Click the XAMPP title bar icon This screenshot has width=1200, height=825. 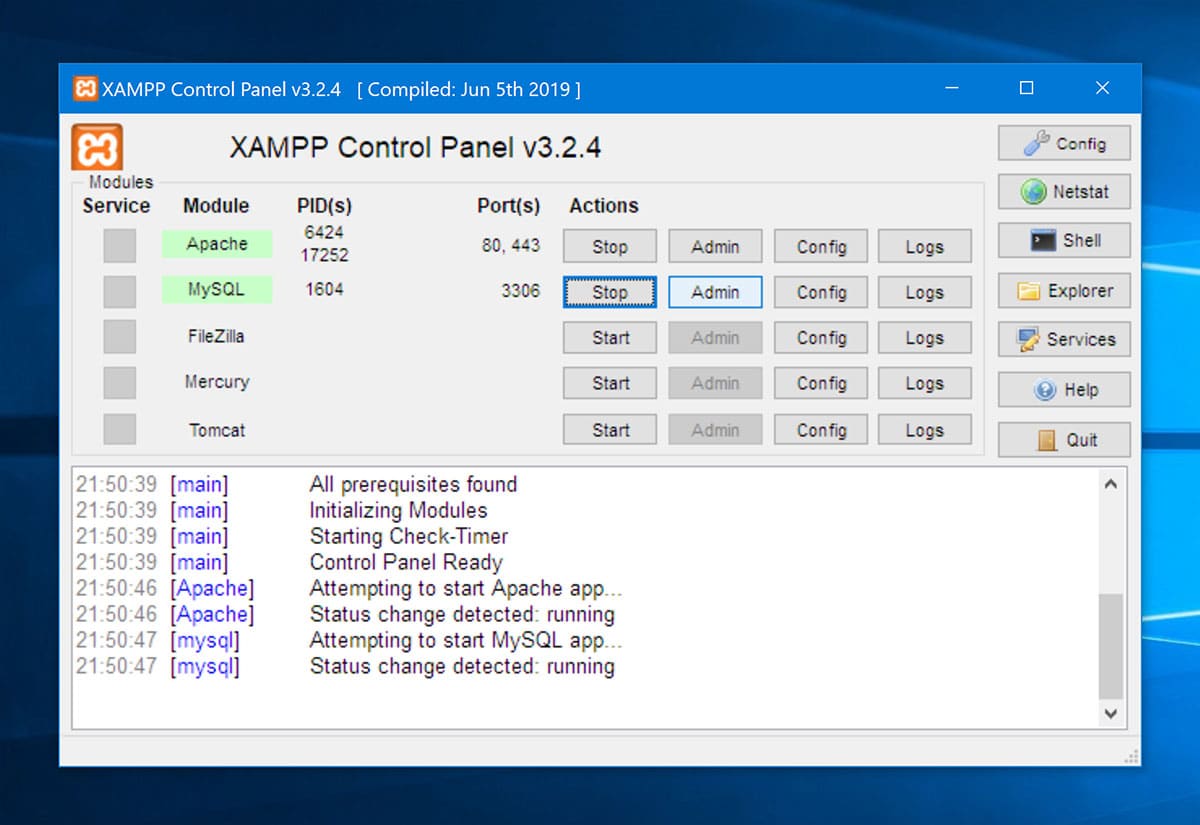pyautogui.click(x=85, y=88)
